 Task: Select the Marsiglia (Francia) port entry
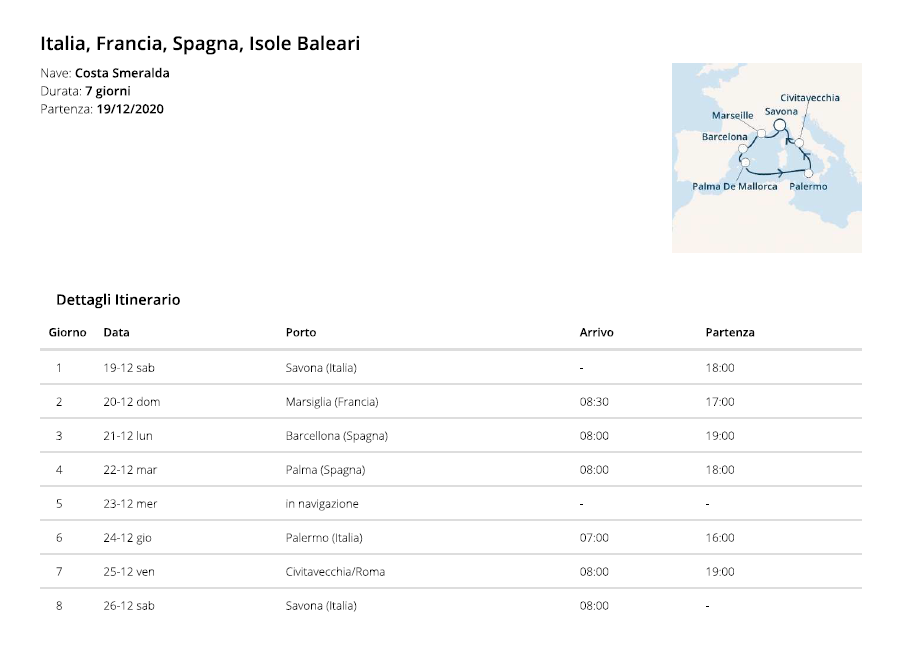pos(332,402)
